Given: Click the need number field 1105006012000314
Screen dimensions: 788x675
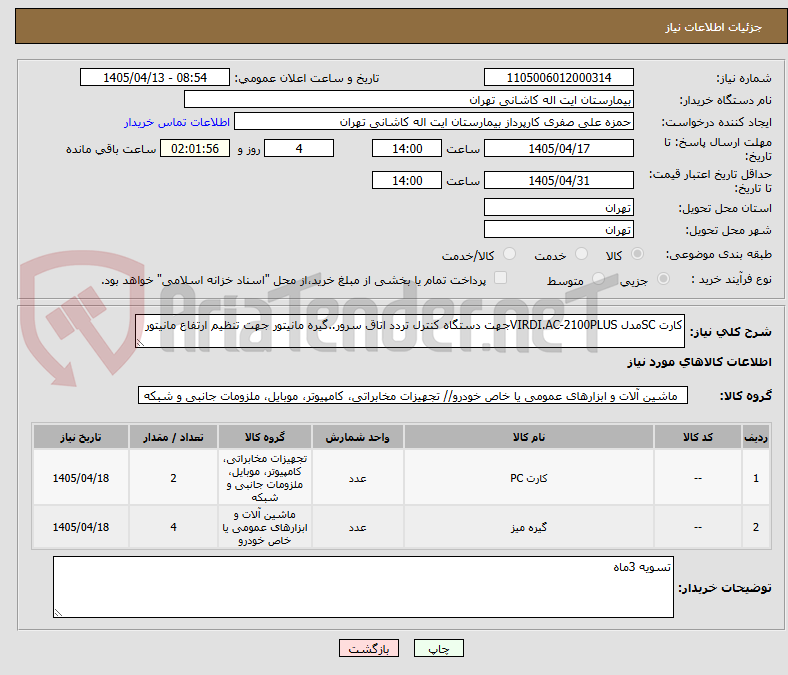Looking at the screenshot, I should point(558,77).
